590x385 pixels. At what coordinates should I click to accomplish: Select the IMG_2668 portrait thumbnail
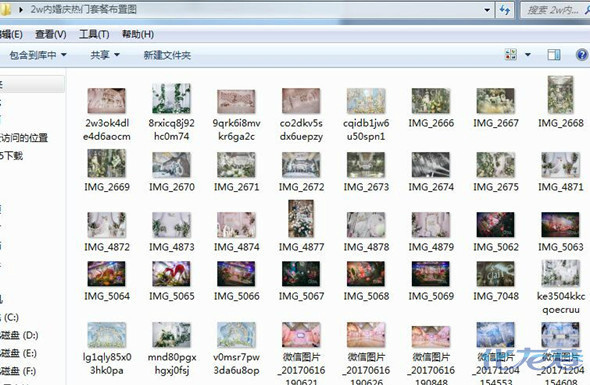[x=561, y=95]
